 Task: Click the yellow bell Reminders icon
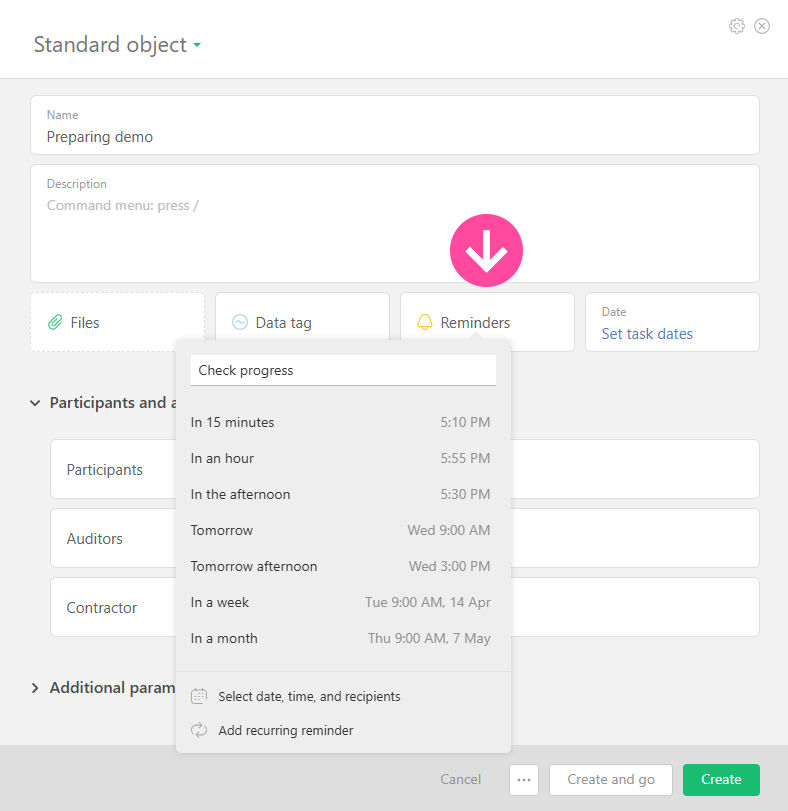[x=425, y=323]
